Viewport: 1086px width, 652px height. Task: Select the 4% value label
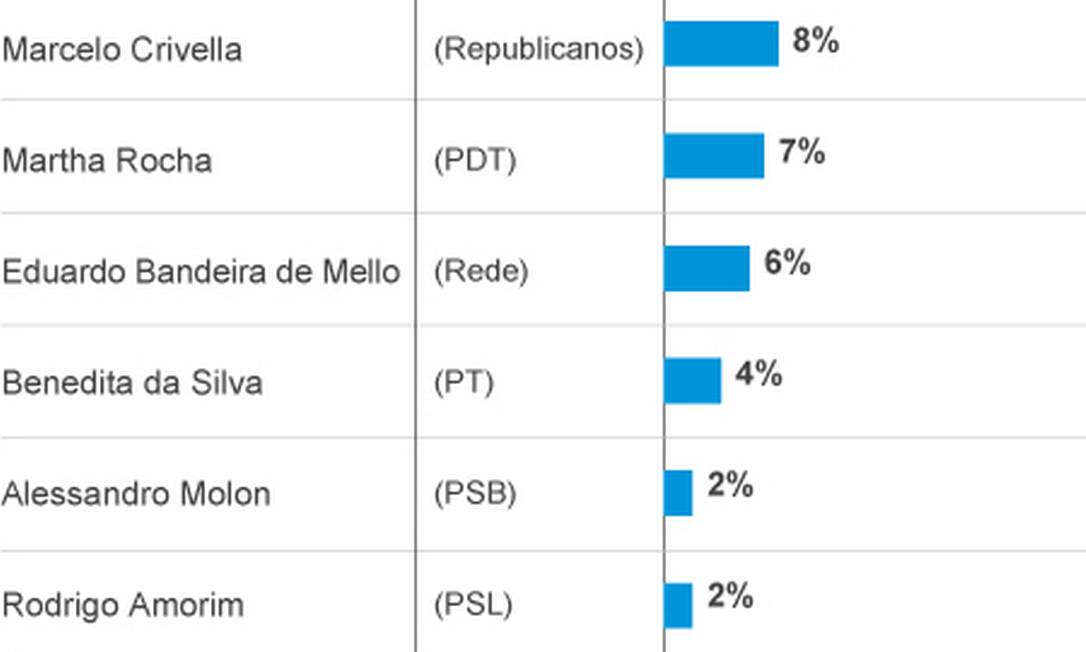point(759,376)
